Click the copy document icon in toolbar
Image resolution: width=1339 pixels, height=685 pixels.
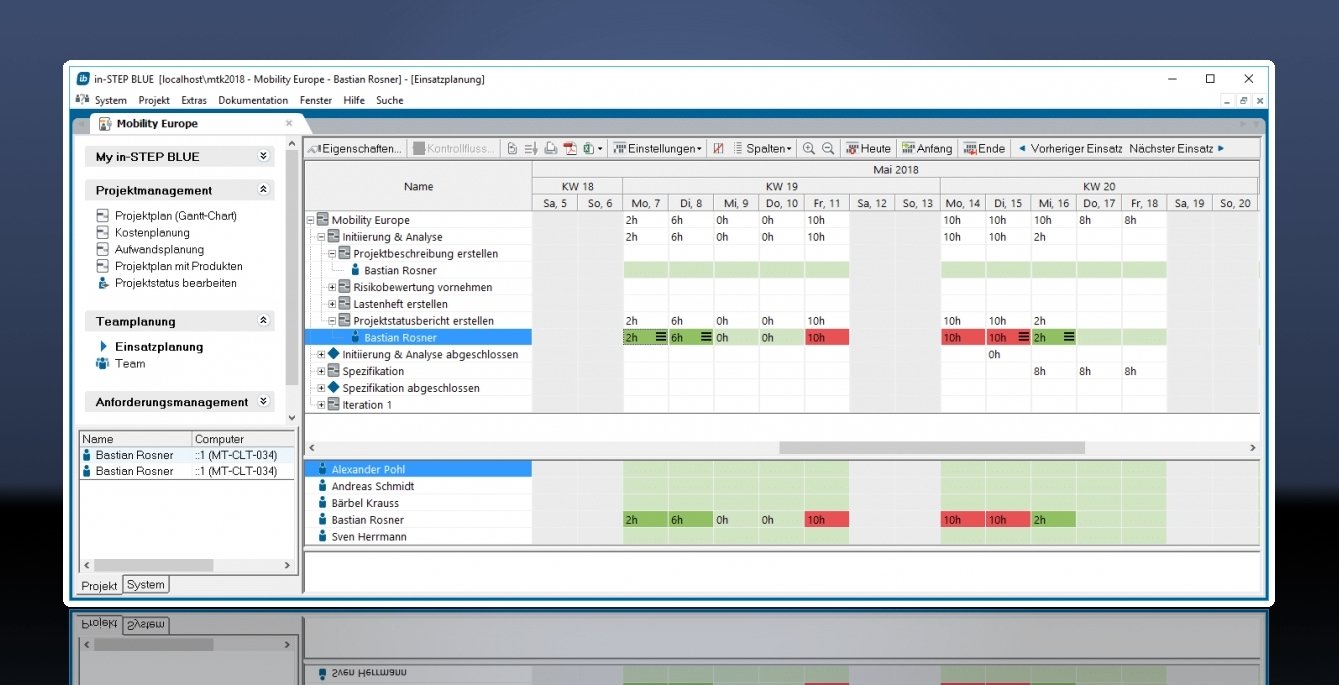tap(512, 149)
